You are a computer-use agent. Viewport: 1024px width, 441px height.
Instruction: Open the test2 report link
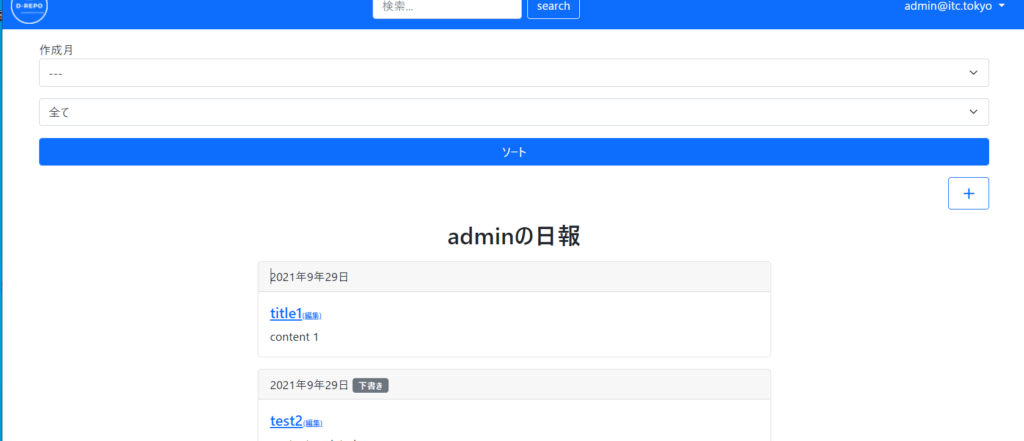[x=286, y=421]
